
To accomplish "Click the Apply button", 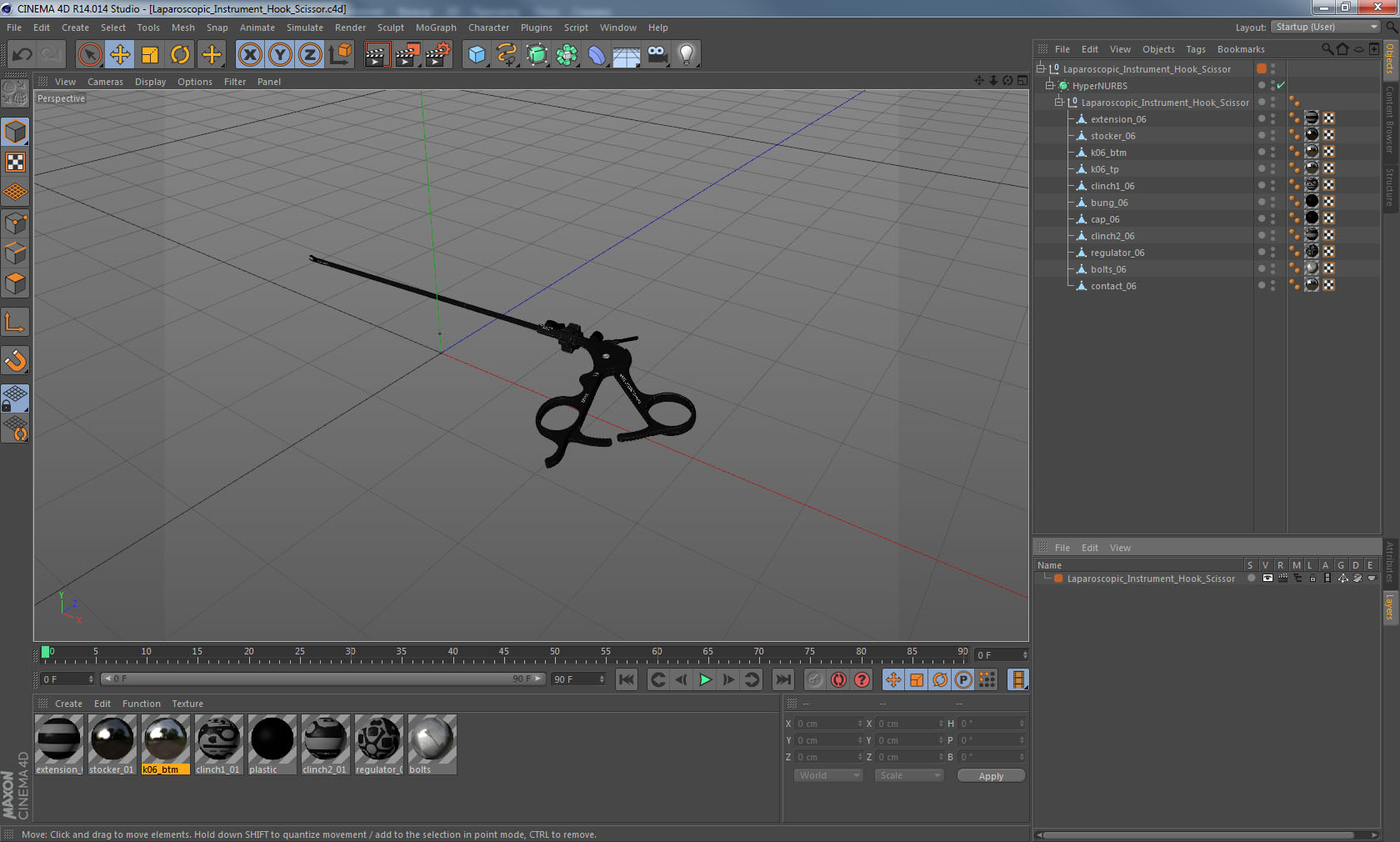I will [991, 776].
